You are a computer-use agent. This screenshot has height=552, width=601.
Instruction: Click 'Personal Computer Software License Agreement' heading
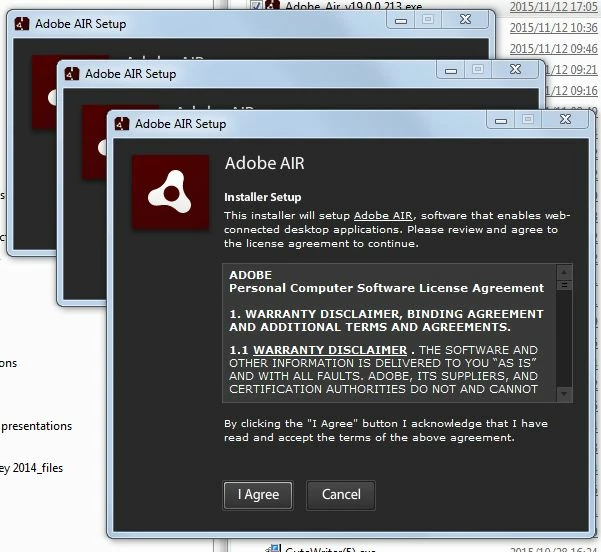pos(386,288)
